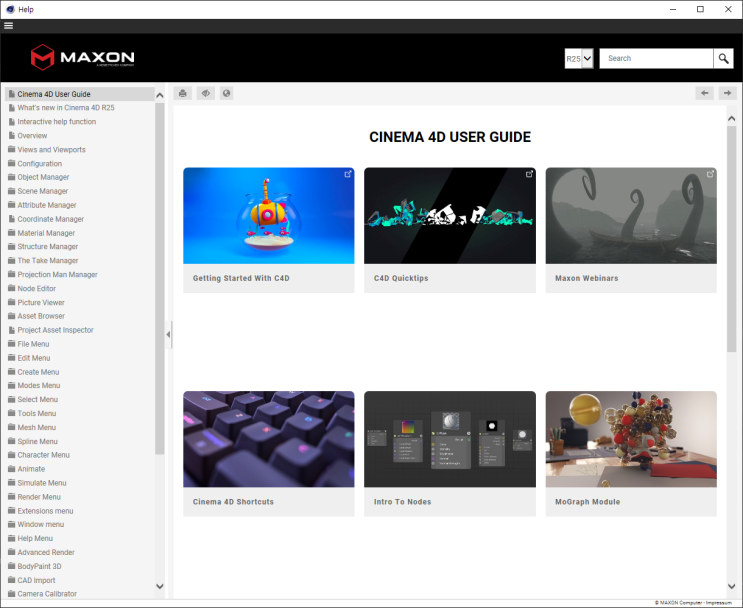Screen dimensions: 743x608
Task: Expand the Render Menu folder
Action: [x=11, y=497]
